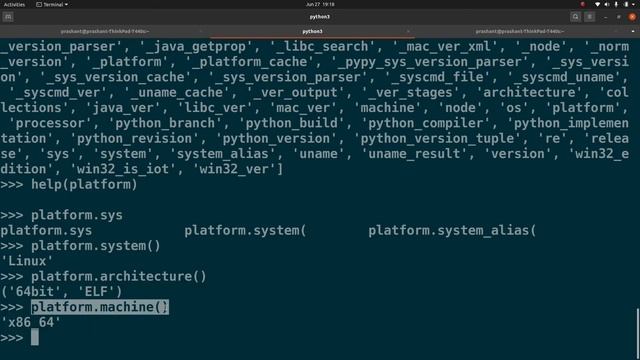Click the platform.system( completion suggestion
This screenshot has height=360, width=640.
(245, 231)
